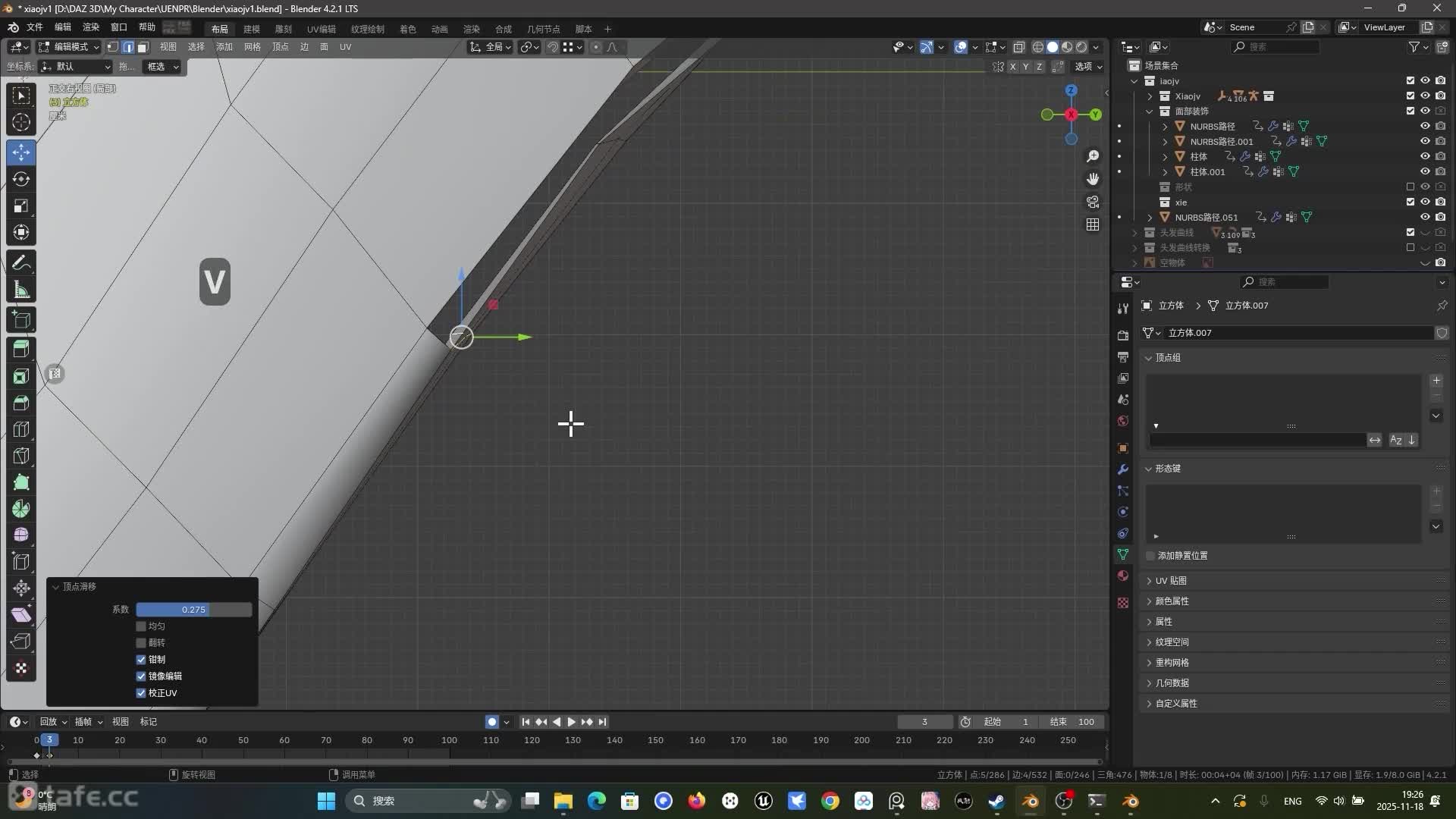
Task: Open the Modifiers wrench properties tab
Action: tap(1123, 469)
